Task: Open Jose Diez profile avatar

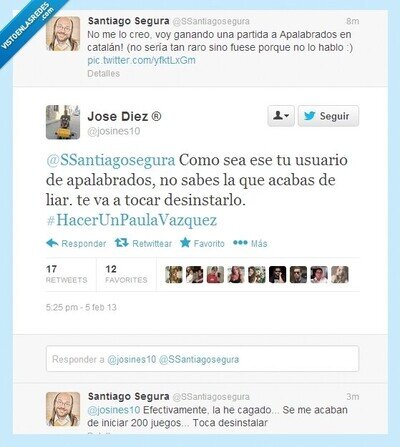Action: click(x=63, y=122)
